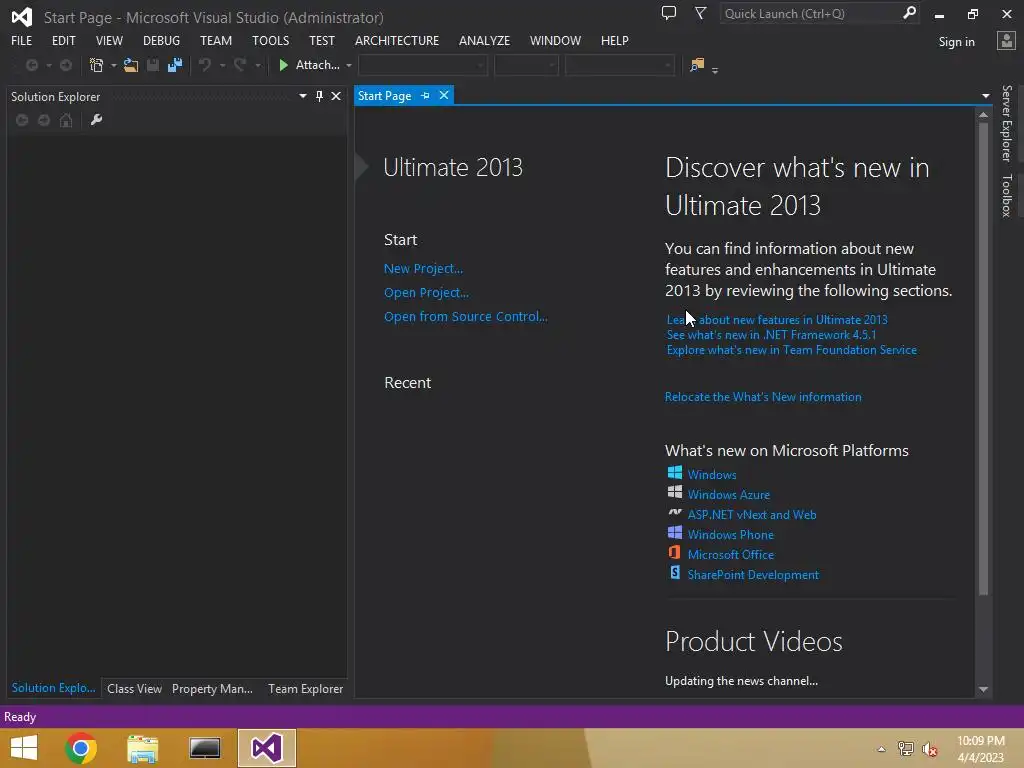Image resolution: width=1024 pixels, height=768 pixels.
Task: Open the ARCHITECTURE menu
Action: click(x=397, y=40)
